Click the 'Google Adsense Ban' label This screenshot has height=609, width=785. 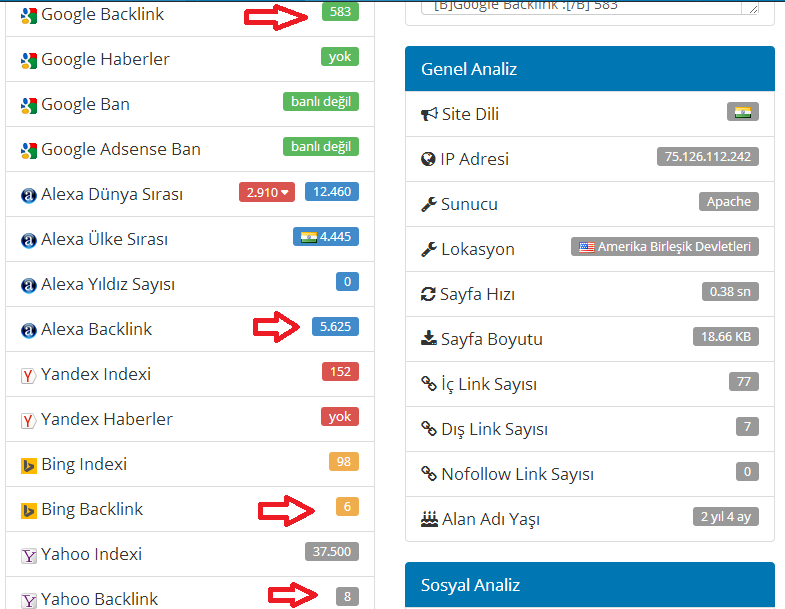(121, 149)
